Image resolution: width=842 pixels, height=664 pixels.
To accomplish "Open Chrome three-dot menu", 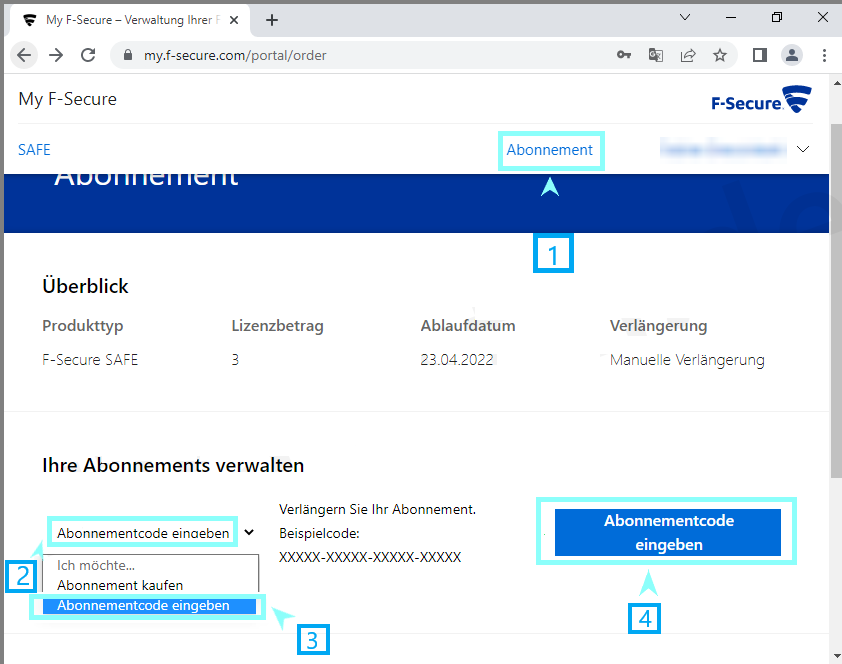I will pos(824,55).
